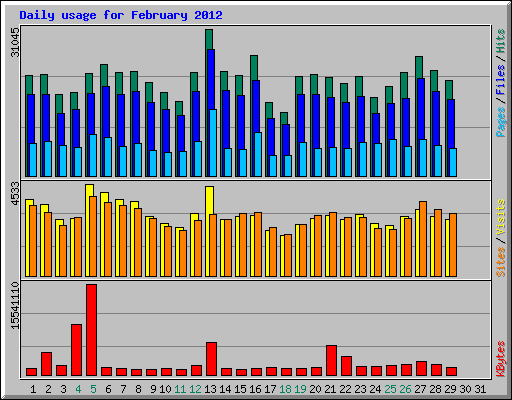Click the 'Visits' legend label
The height and width of the screenshot is (400, 512).
pyautogui.click(x=501, y=217)
